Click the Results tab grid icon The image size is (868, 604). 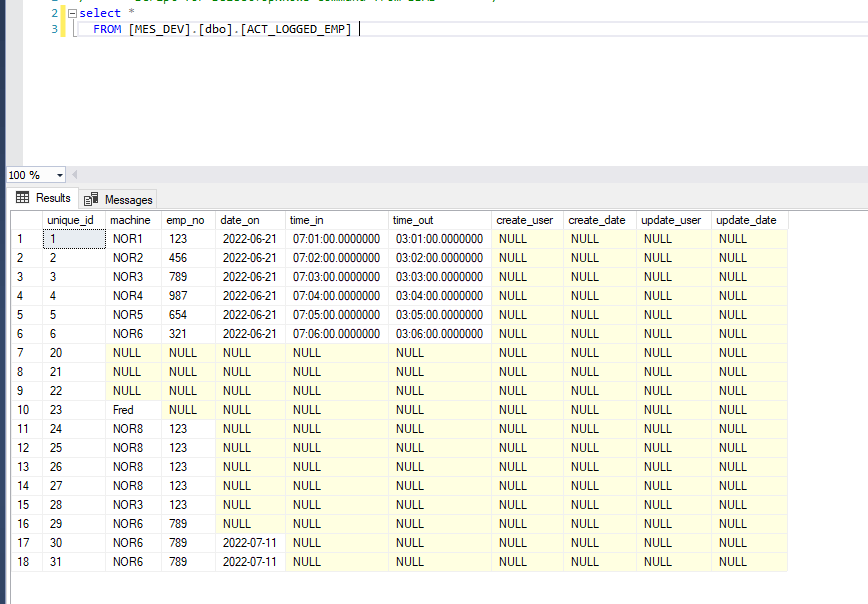click(x=22, y=198)
